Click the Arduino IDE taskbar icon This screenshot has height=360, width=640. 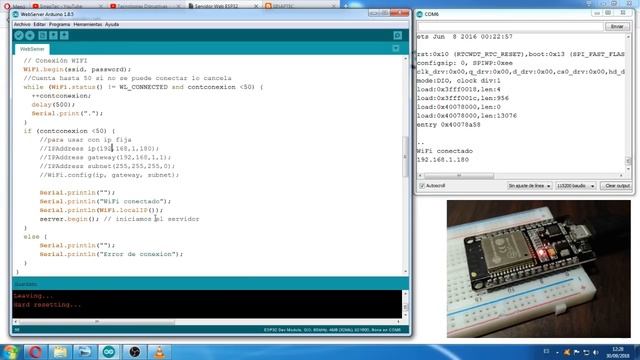109,352
